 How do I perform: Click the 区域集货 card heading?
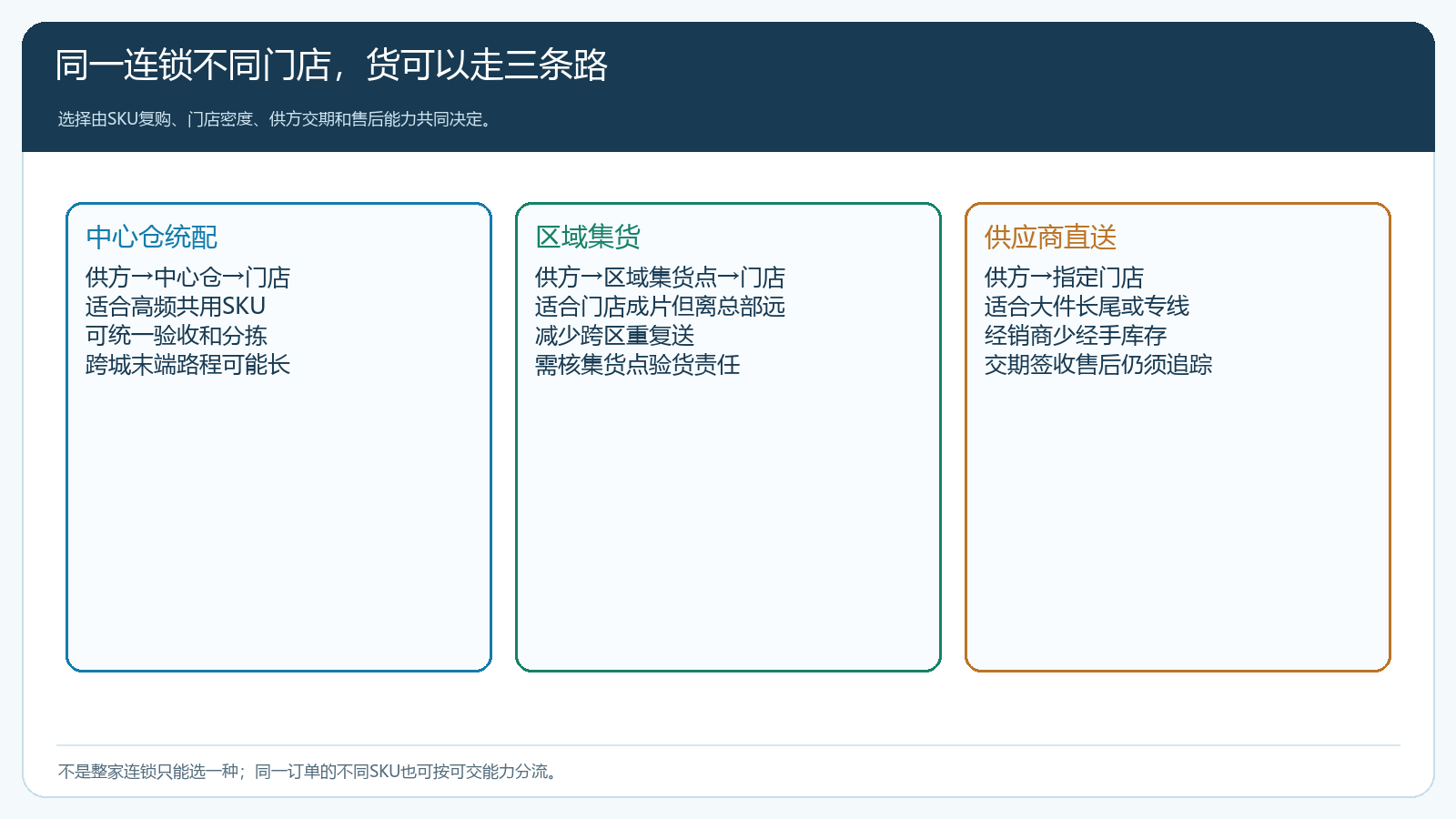(x=588, y=238)
